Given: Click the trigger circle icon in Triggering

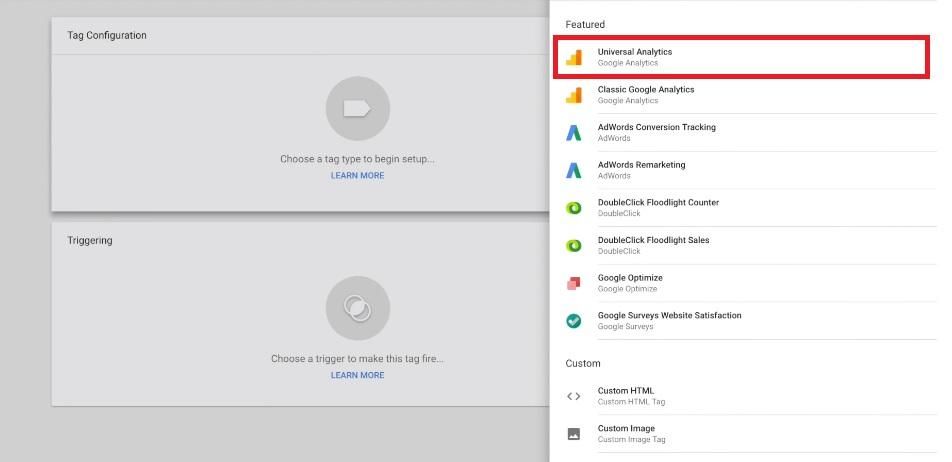Looking at the screenshot, I should click(357, 308).
